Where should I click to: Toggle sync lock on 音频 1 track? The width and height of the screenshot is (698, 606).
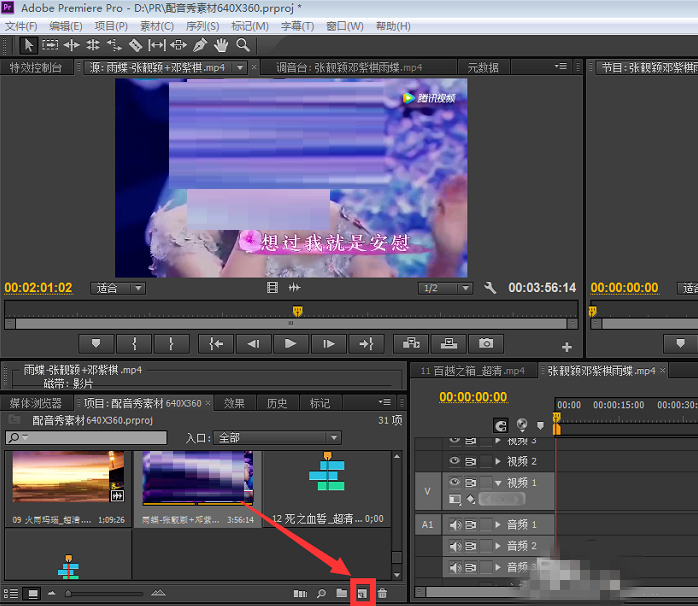[471, 525]
